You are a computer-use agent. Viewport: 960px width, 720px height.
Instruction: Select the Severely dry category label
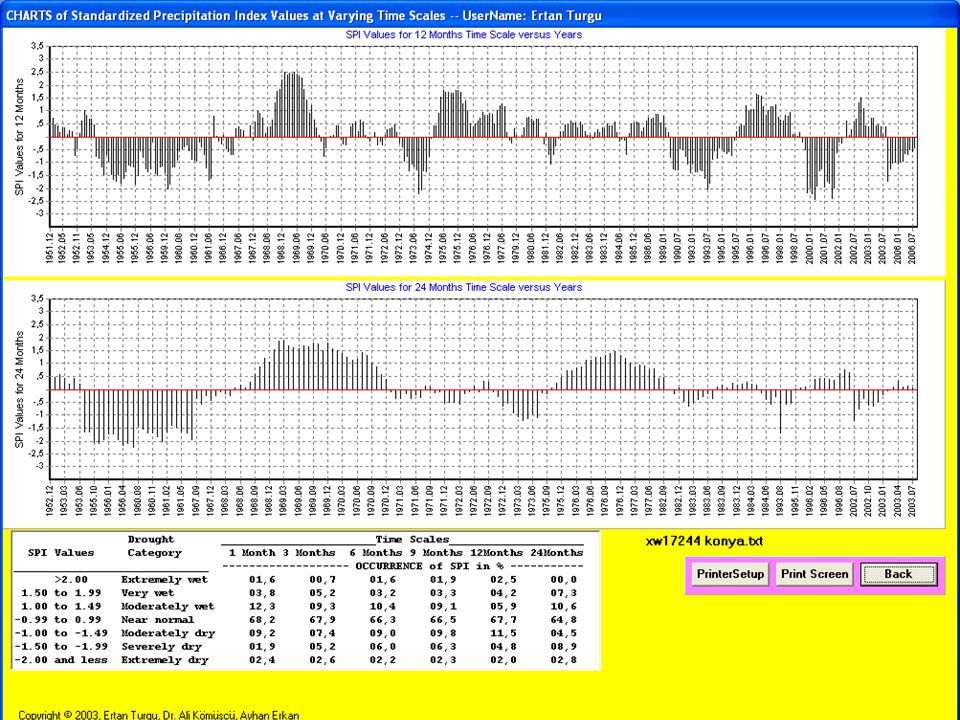point(161,647)
